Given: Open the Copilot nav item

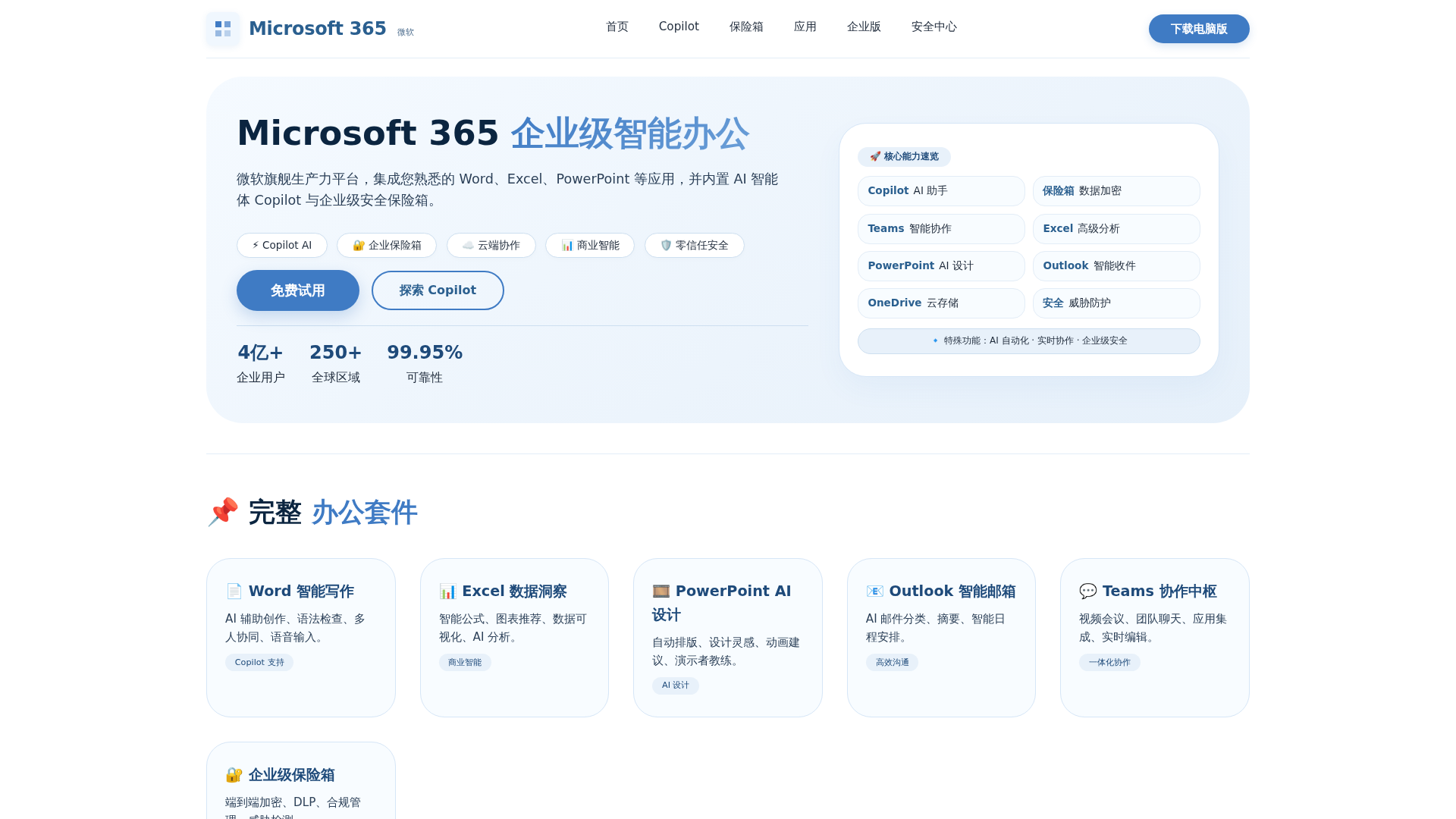Looking at the screenshot, I should tap(679, 27).
